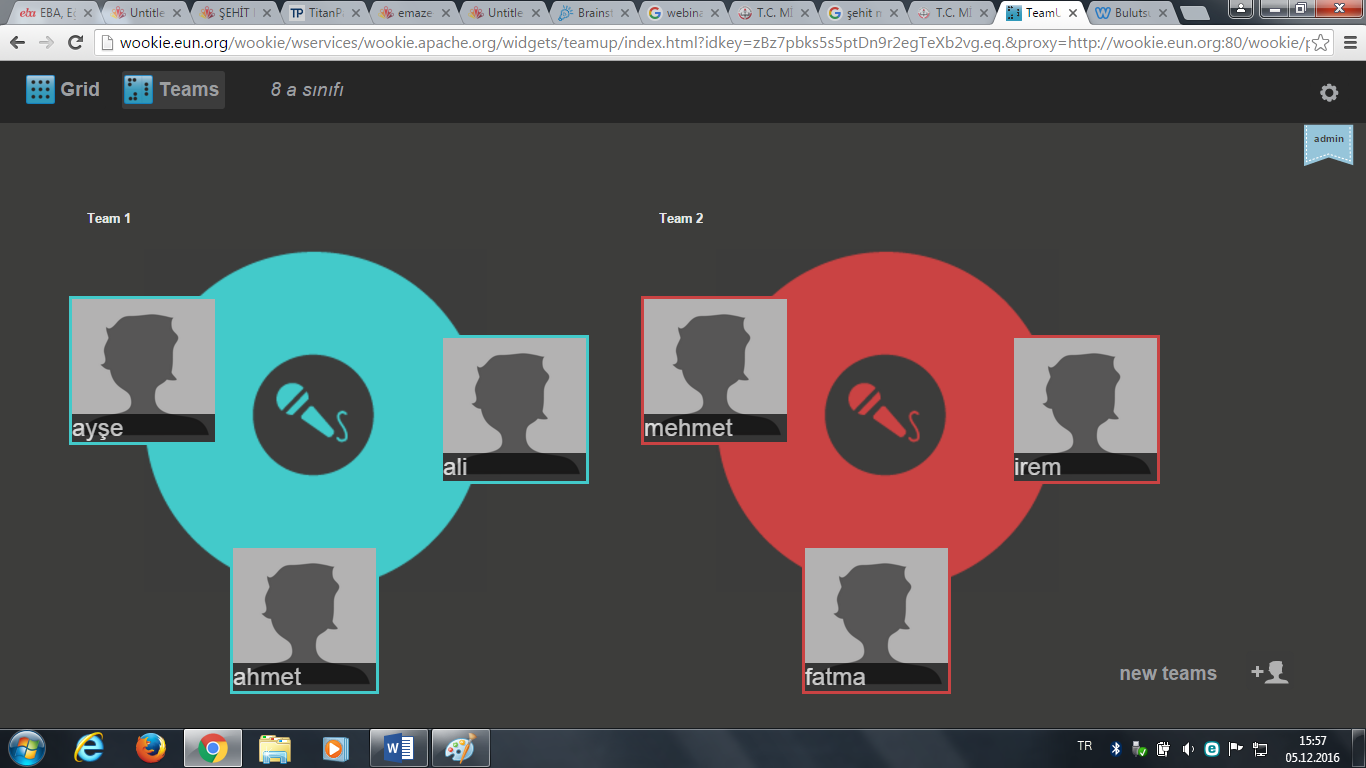Image resolution: width=1366 pixels, height=768 pixels.
Task: Mute audio via the speaker tray icon
Action: click(1186, 747)
